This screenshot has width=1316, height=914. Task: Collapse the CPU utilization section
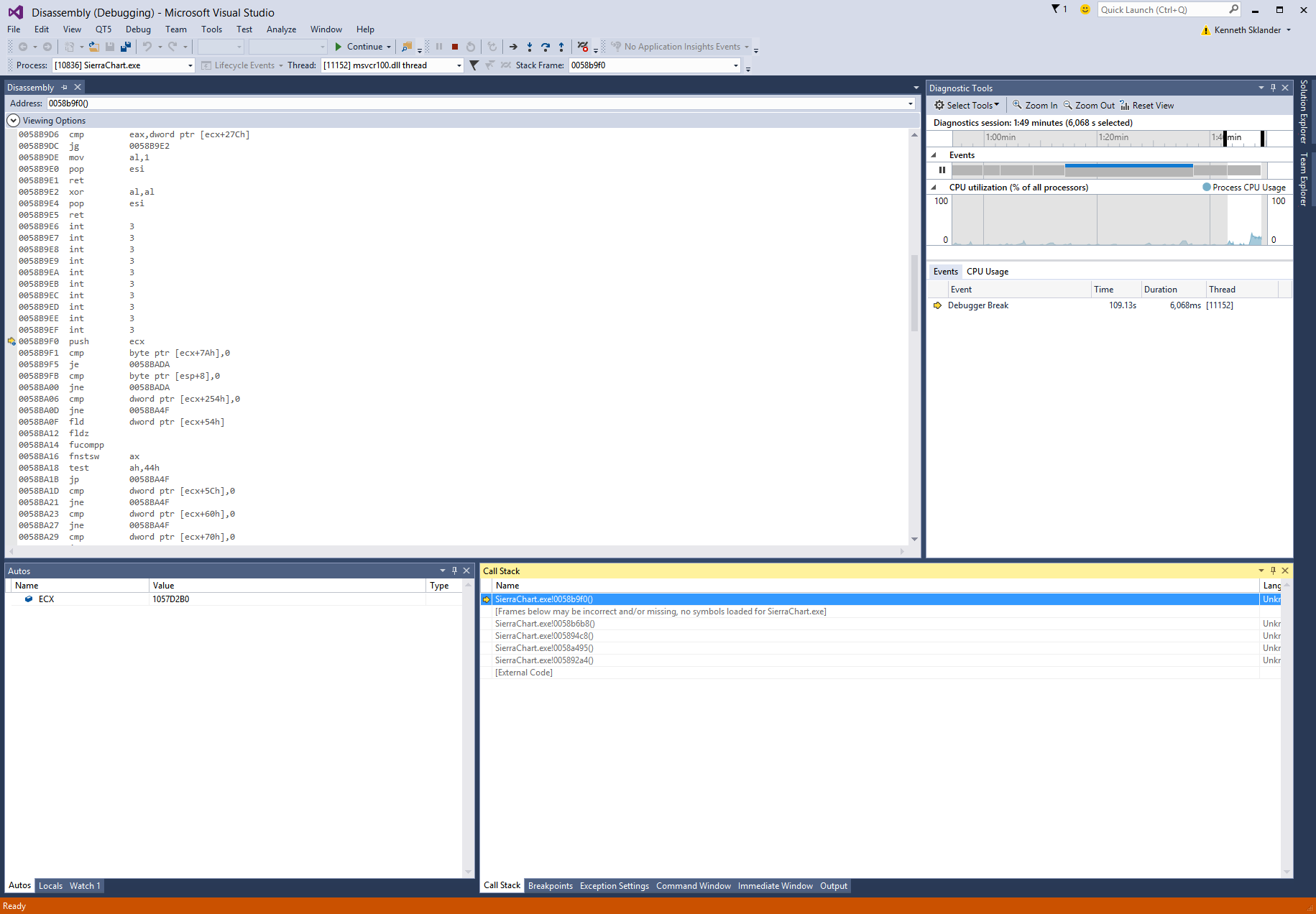pyautogui.click(x=934, y=188)
